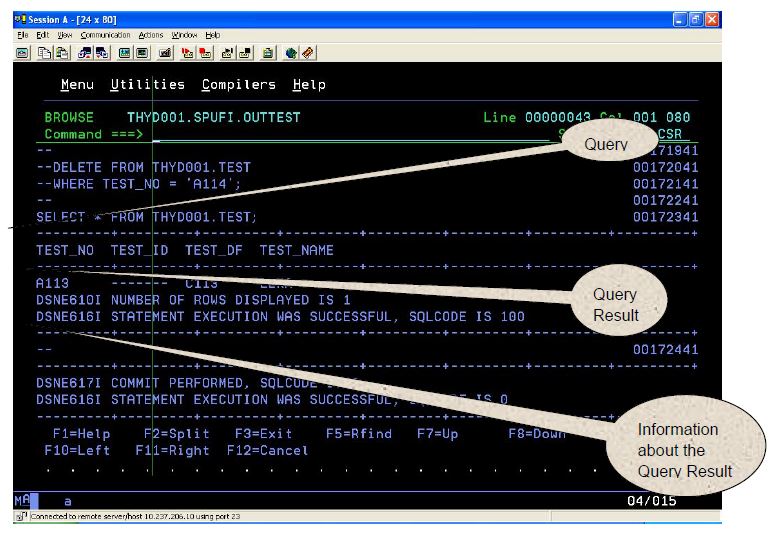Open the Help menu in the menu bar
The image size is (775, 534).
[213, 35]
